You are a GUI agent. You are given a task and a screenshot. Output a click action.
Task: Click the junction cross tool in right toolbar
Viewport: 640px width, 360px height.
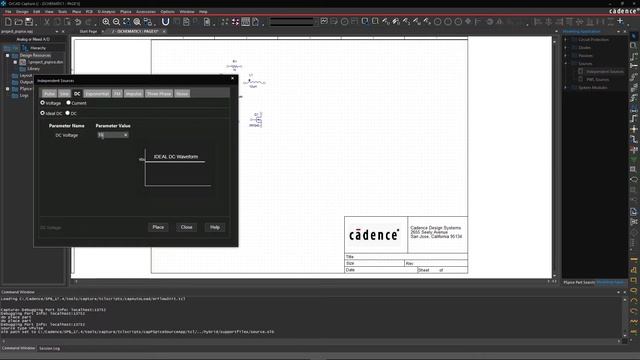point(633,129)
